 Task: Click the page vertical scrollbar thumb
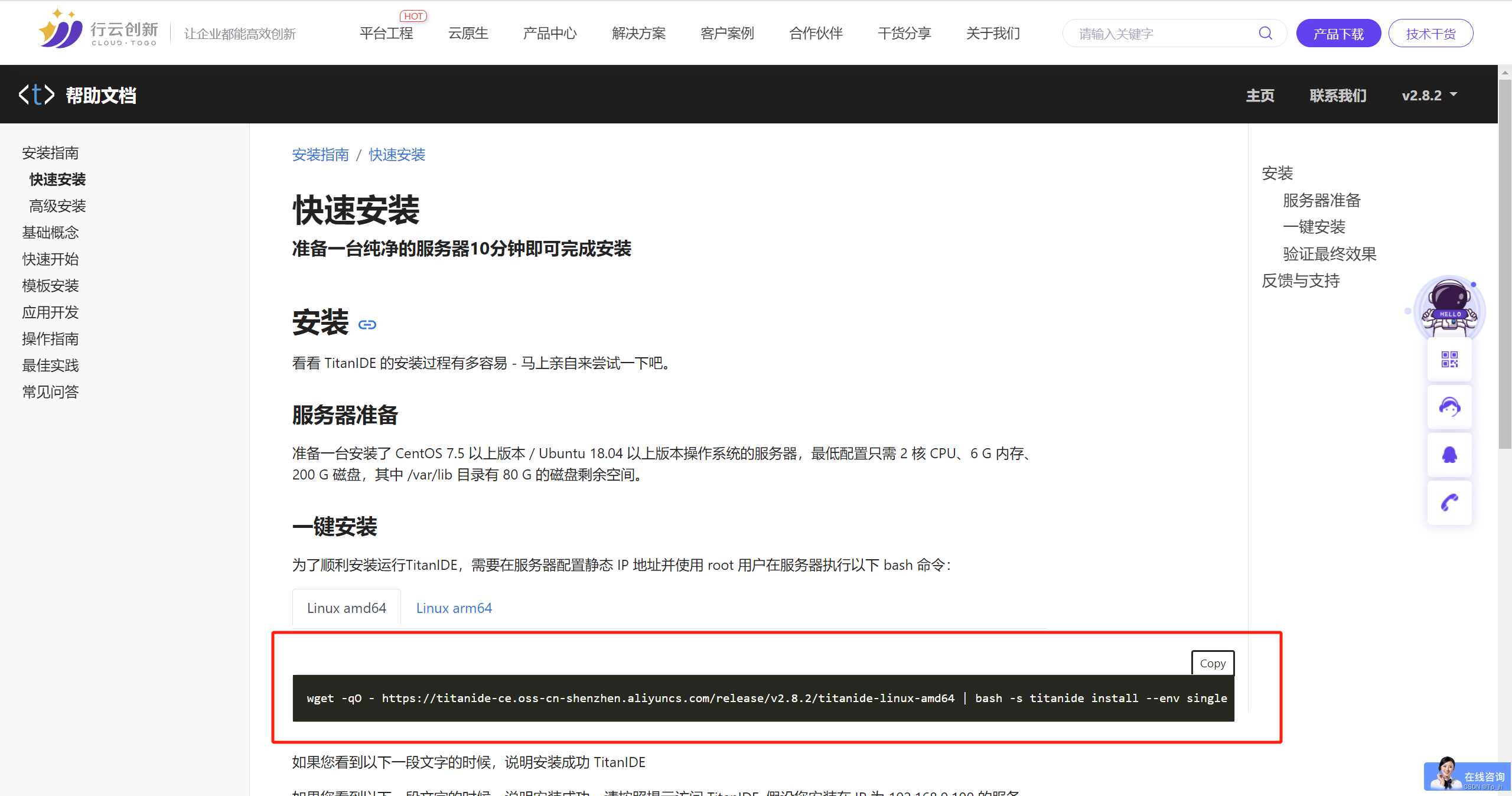1505,265
